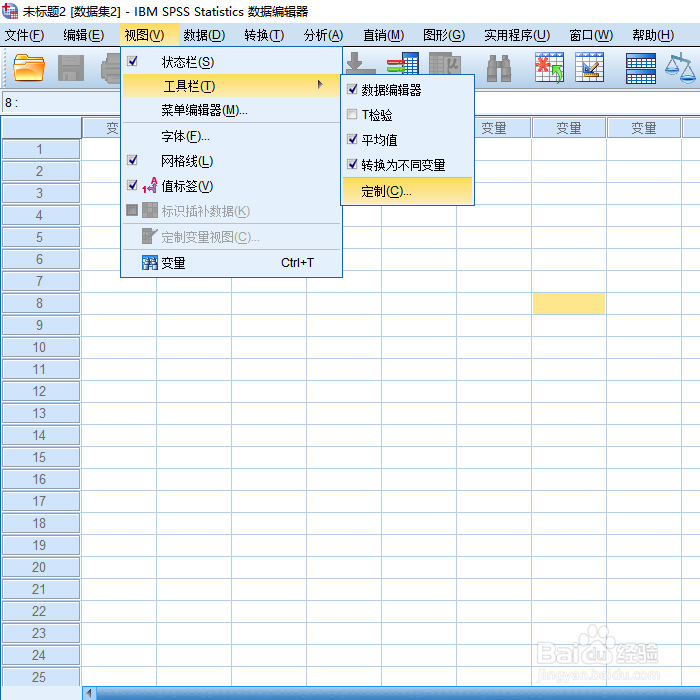Image resolution: width=700 pixels, height=700 pixels.
Task: Select row header 17
Action: 41,501
